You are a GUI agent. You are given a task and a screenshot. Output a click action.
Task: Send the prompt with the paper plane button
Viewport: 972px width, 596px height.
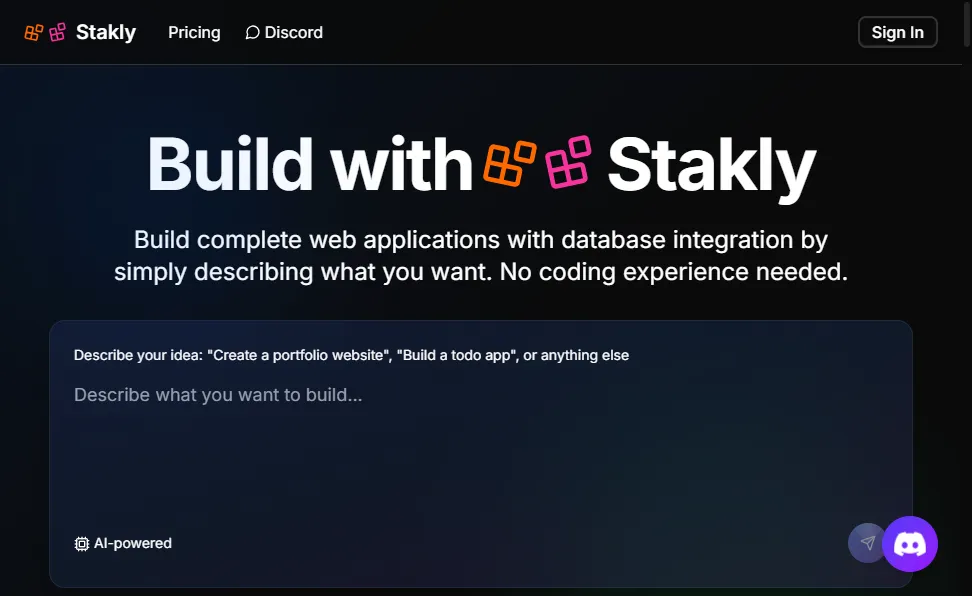[x=867, y=543]
